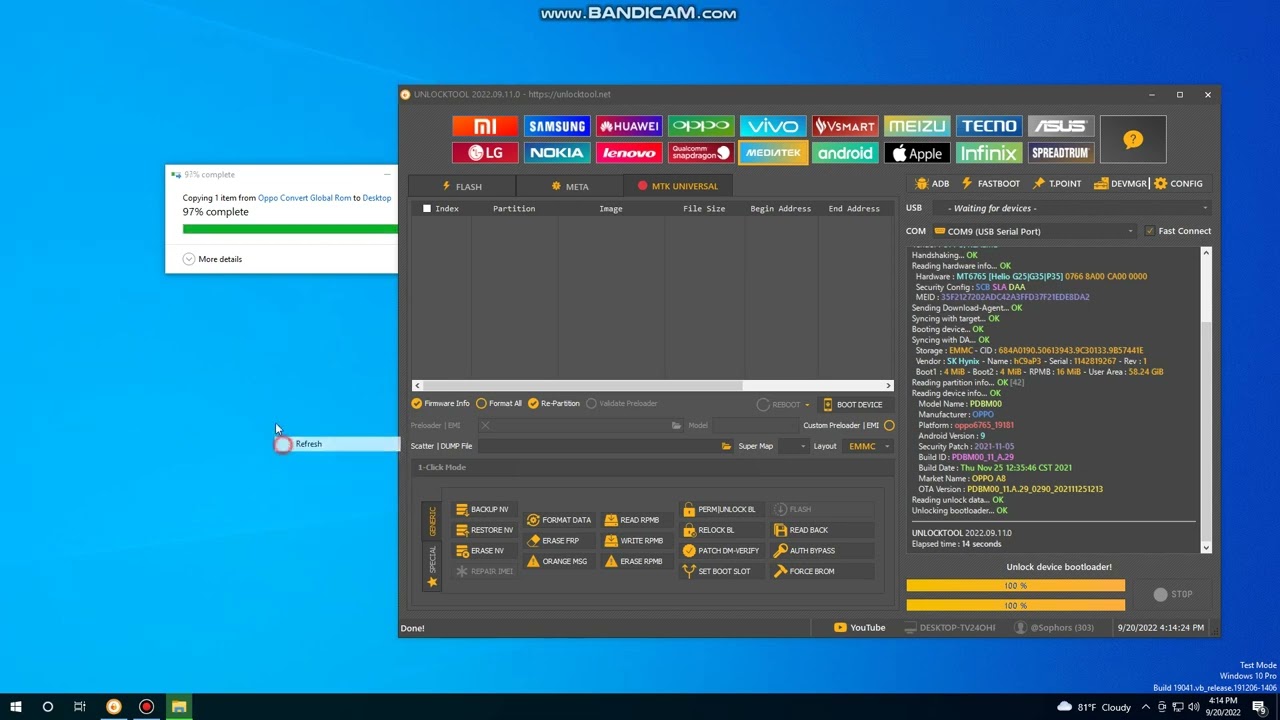1280x720 pixels.
Task: Enable the Firmware Info option
Action: pyautogui.click(x=440, y=404)
